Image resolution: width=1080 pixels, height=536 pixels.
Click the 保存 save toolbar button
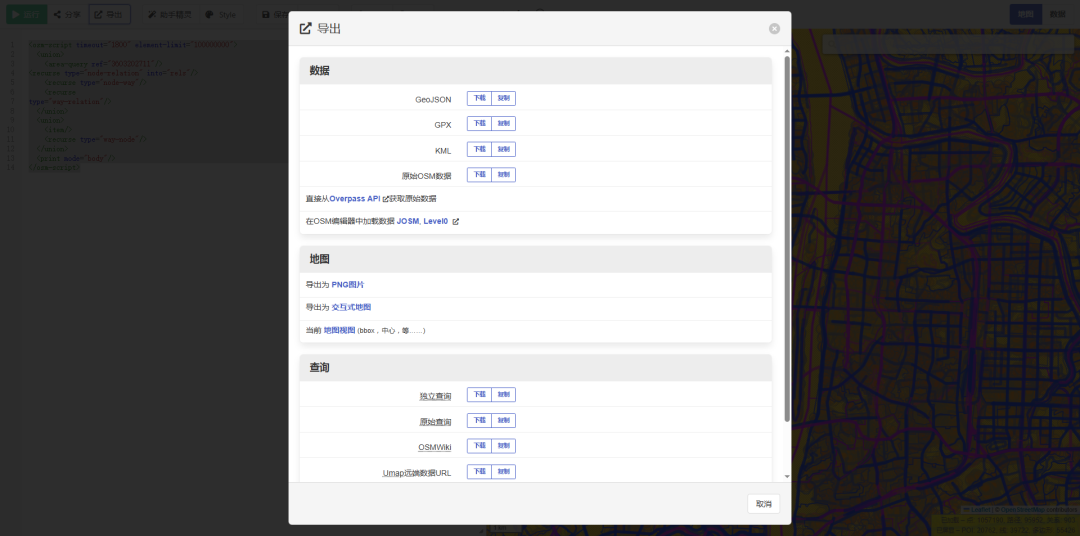click(x=274, y=14)
